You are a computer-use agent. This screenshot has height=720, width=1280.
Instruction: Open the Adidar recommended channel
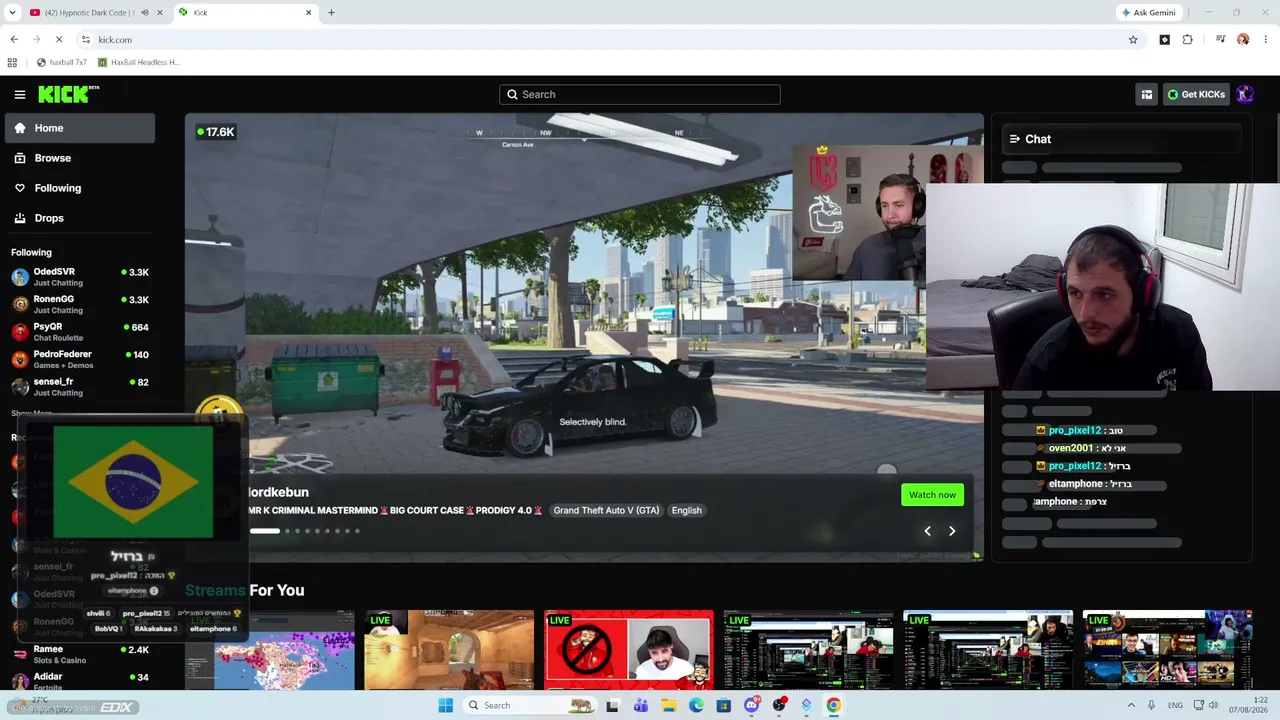coord(80,681)
